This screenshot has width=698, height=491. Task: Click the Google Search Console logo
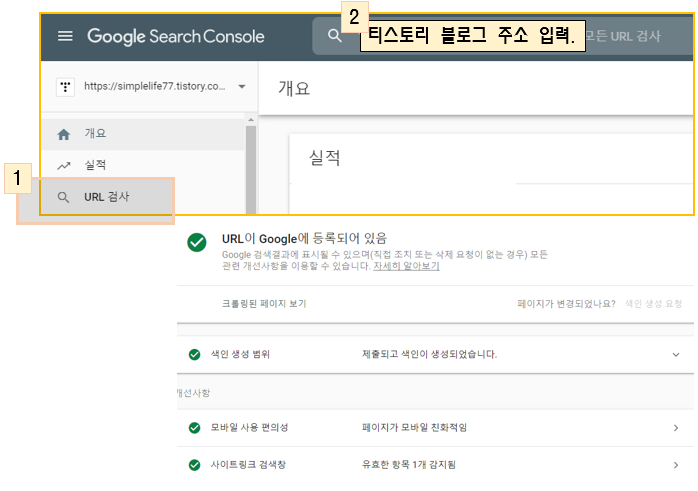click(x=176, y=37)
